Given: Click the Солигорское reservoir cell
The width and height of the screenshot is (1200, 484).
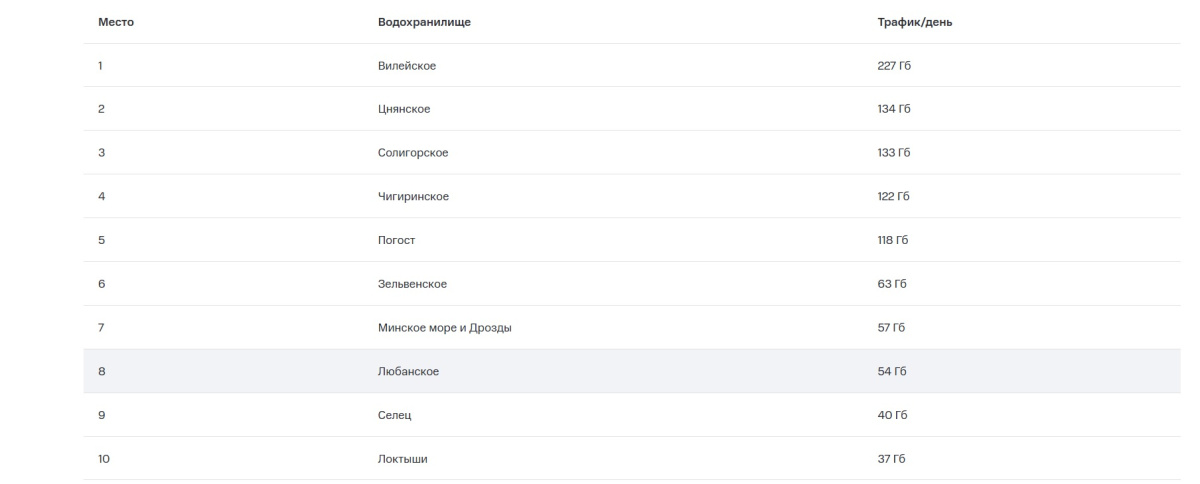Looking at the screenshot, I should click(x=413, y=153).
